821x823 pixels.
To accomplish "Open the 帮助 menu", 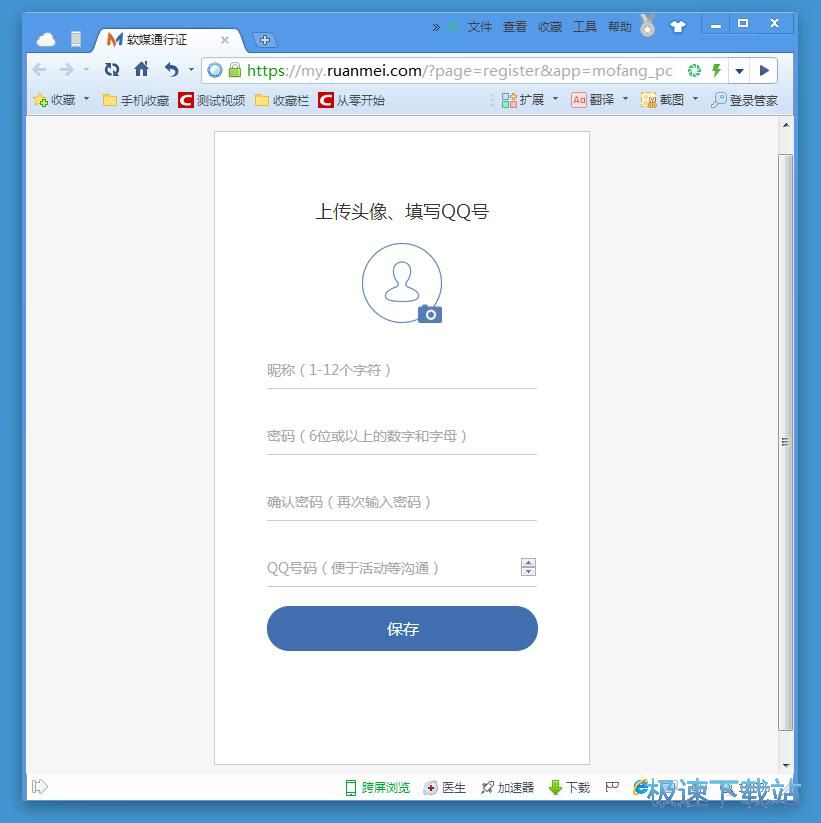I will tap(619, 27).
